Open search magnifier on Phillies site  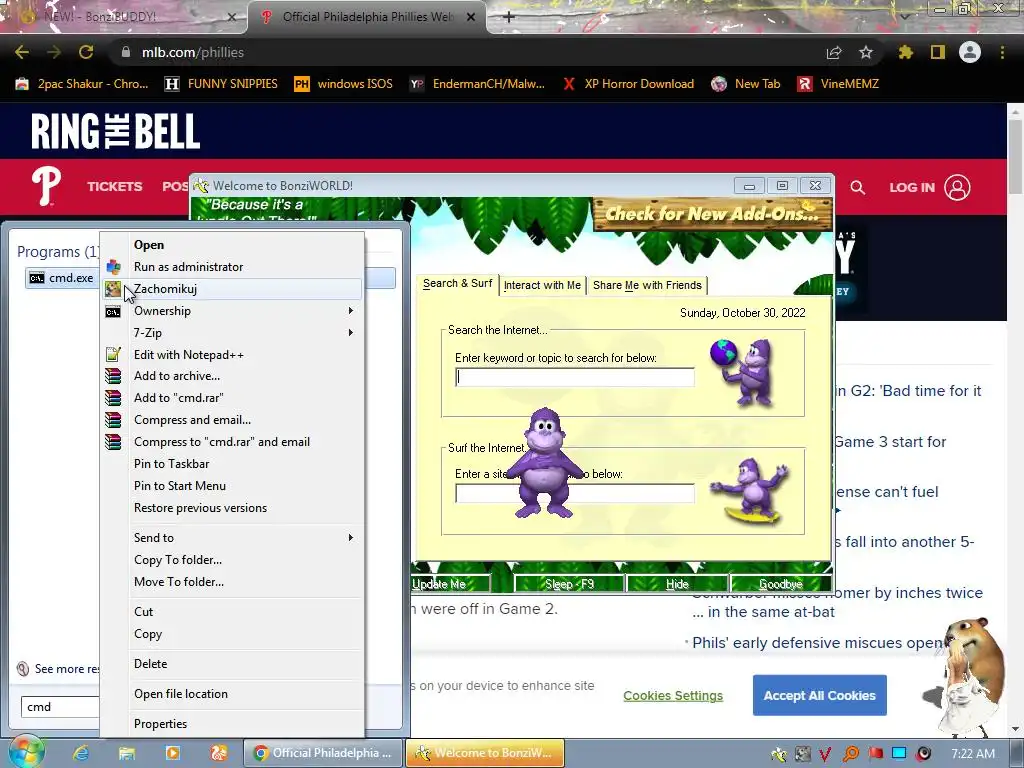[x=857, y=187]
